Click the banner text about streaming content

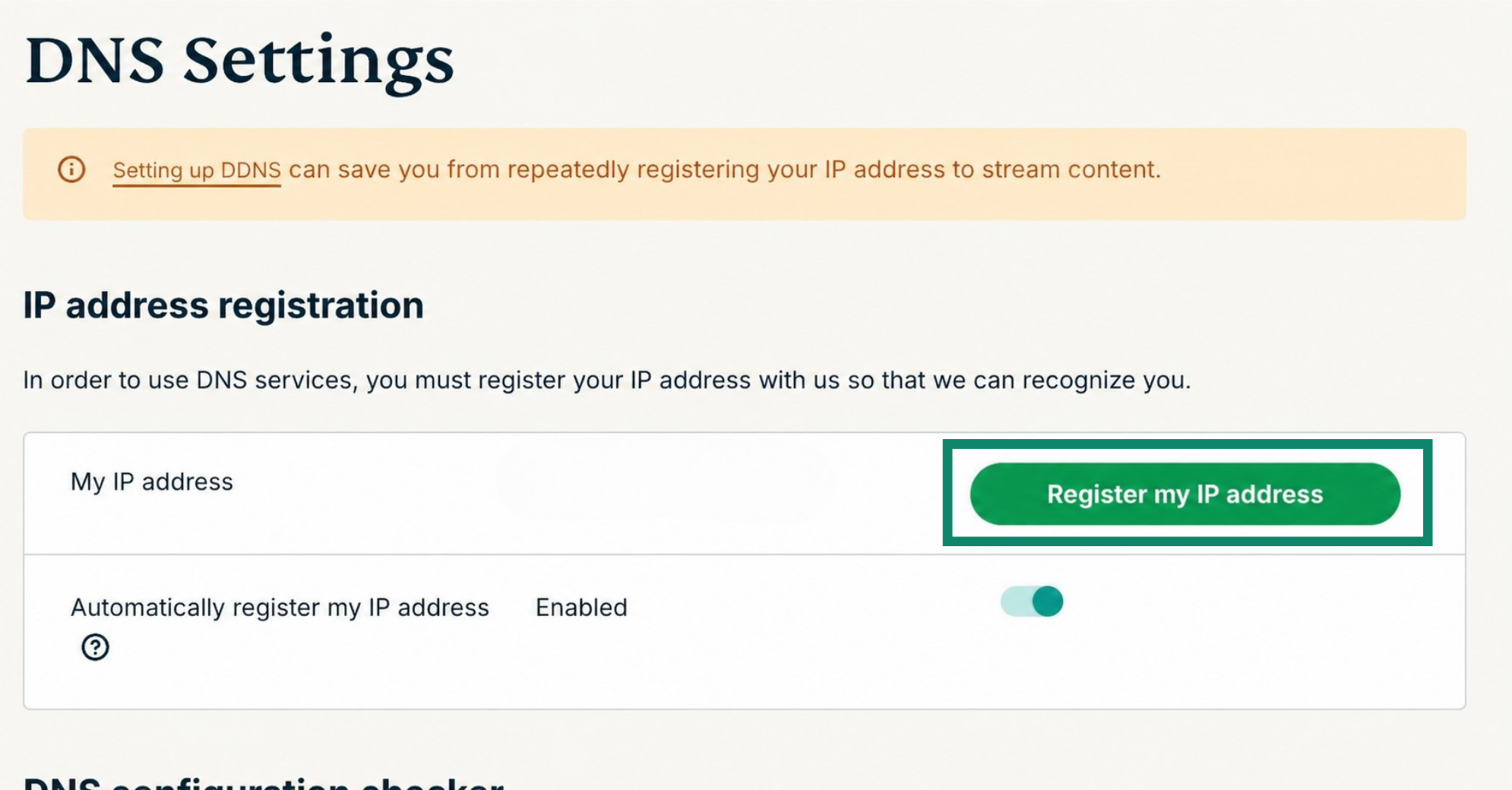coord(724,169)
